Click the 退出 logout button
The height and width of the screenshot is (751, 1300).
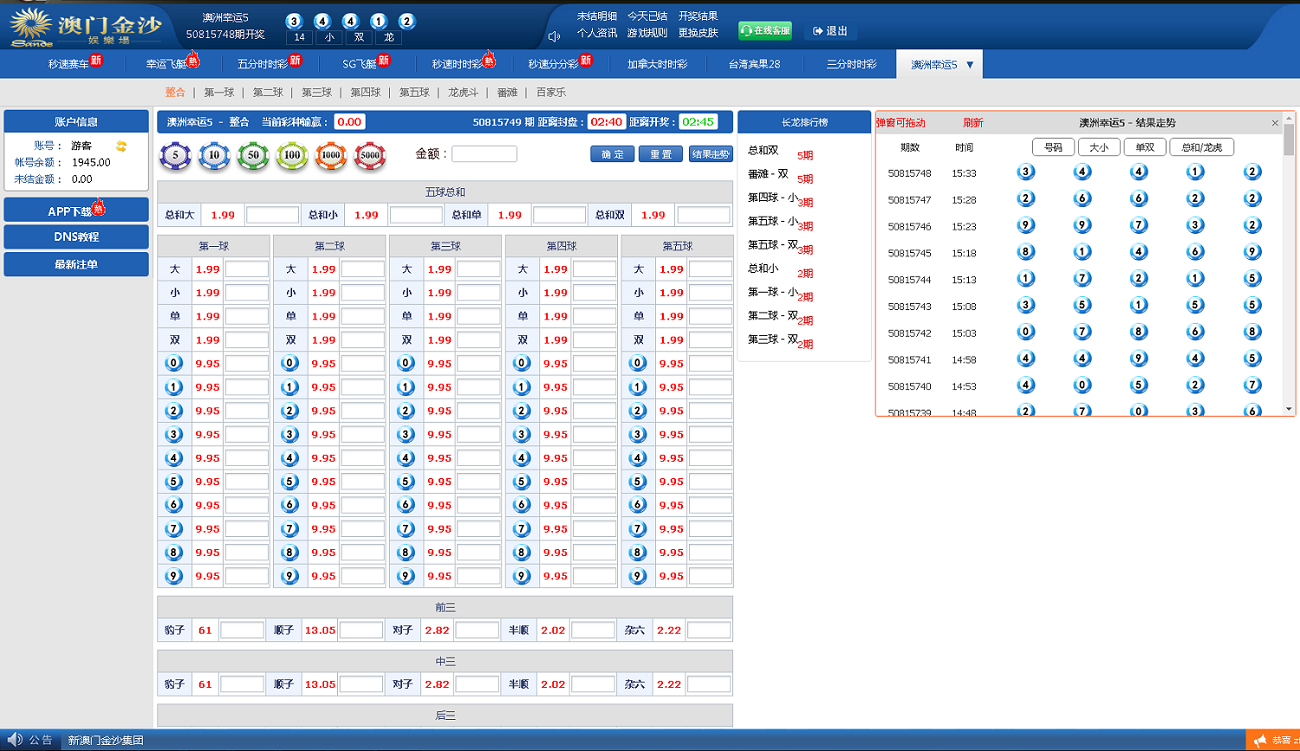pos(830,31)
